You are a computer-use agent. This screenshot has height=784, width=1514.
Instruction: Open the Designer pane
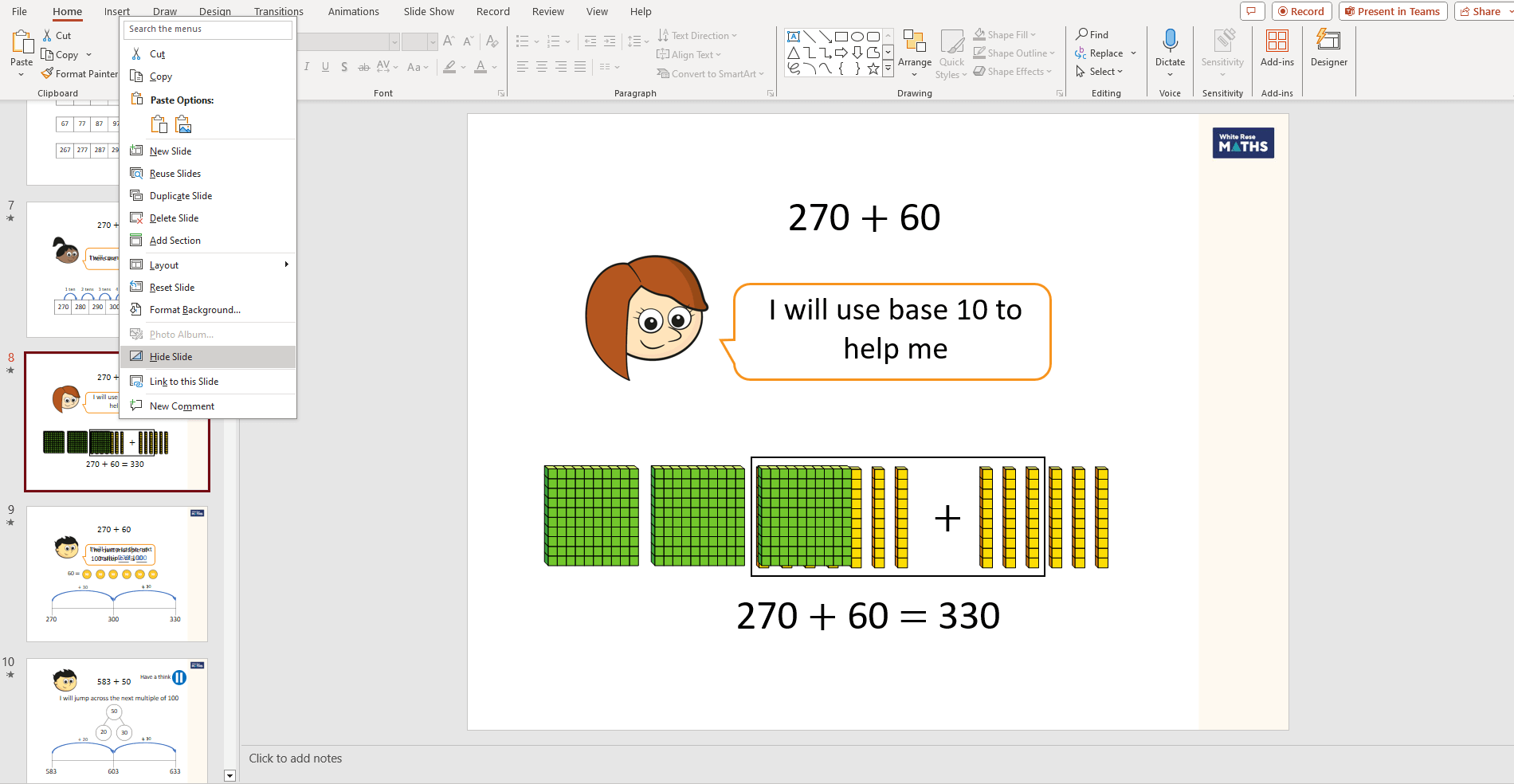point(1328,48)
